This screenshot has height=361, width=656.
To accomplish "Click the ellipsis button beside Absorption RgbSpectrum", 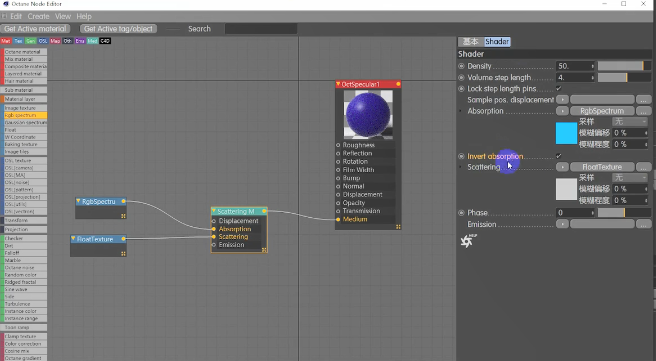I will coord(643,111).
